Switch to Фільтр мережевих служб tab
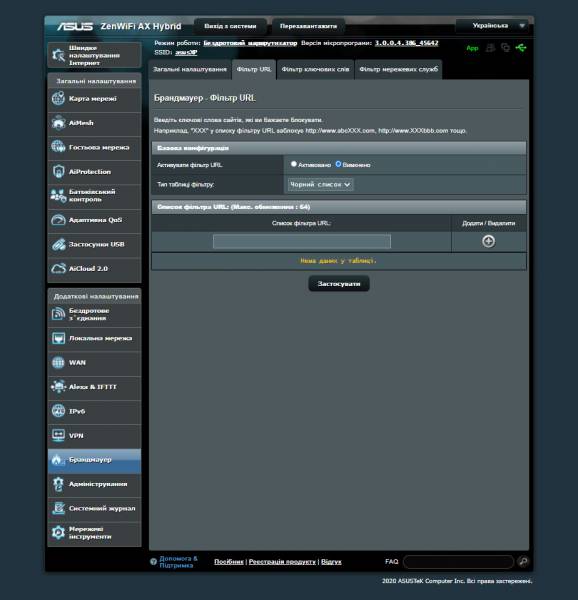The image size is (578, 600). pos(399,70)
